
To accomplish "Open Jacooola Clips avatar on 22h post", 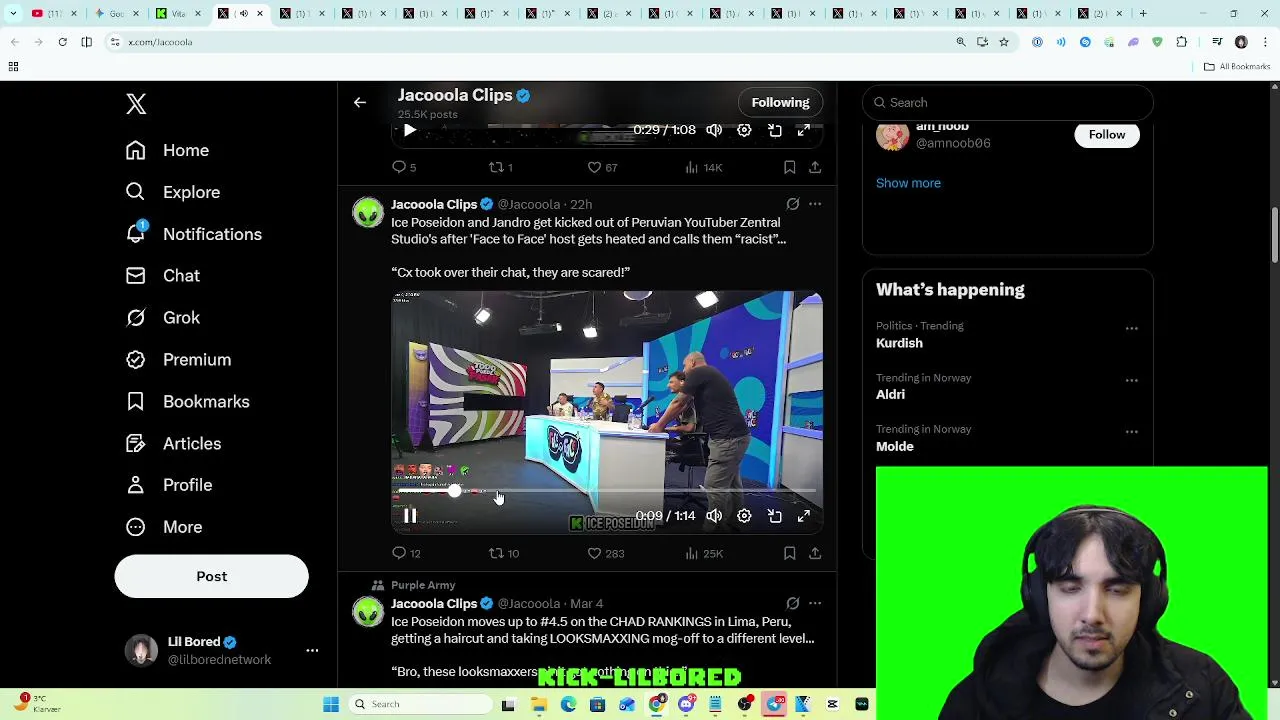I will tap(368, 212).
